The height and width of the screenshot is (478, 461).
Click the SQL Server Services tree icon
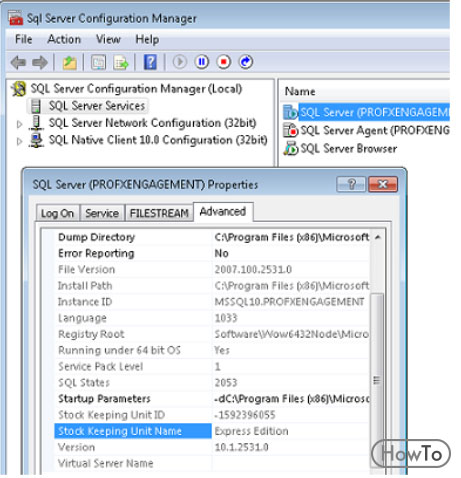[35, 106]
